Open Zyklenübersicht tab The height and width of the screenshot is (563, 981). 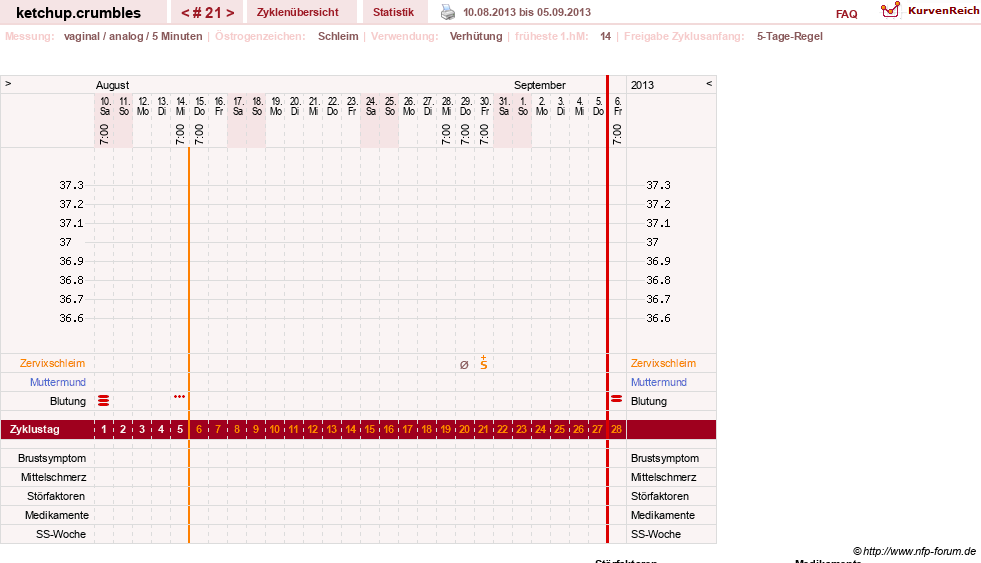tap(298, 12)
